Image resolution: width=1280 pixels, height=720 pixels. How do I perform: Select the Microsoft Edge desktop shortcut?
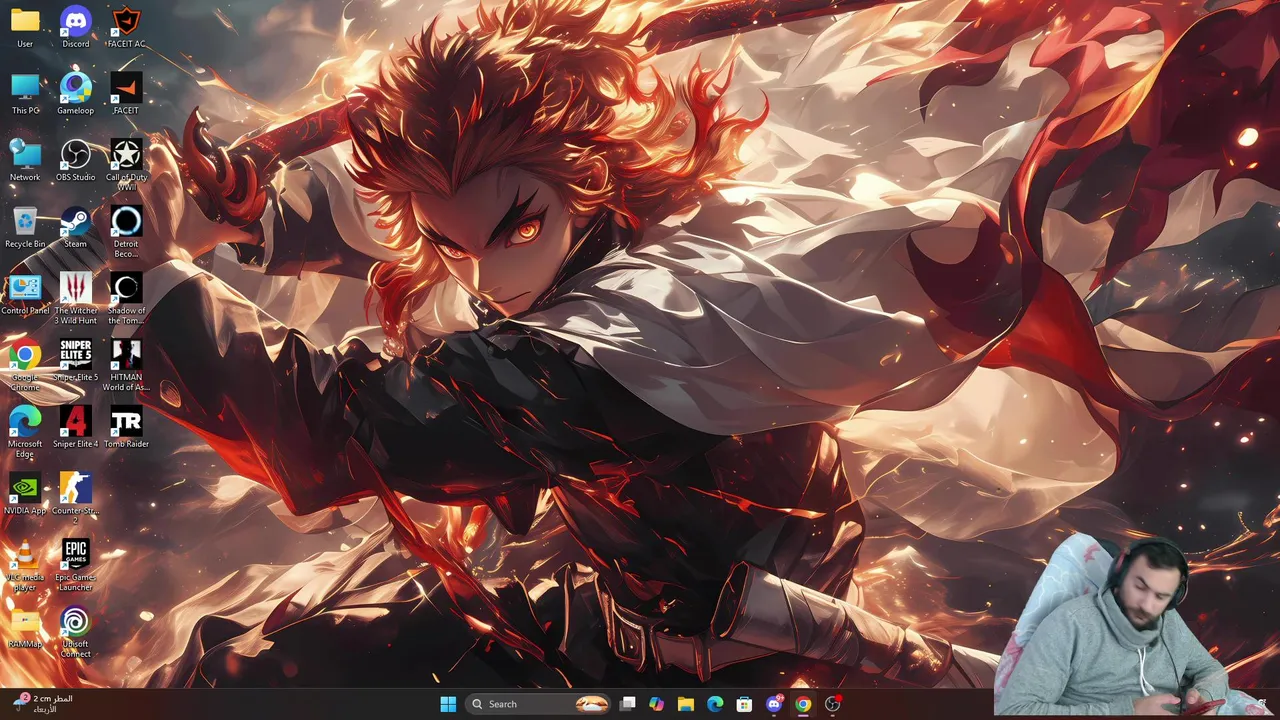pyautogui.click(x=25, y=433)
